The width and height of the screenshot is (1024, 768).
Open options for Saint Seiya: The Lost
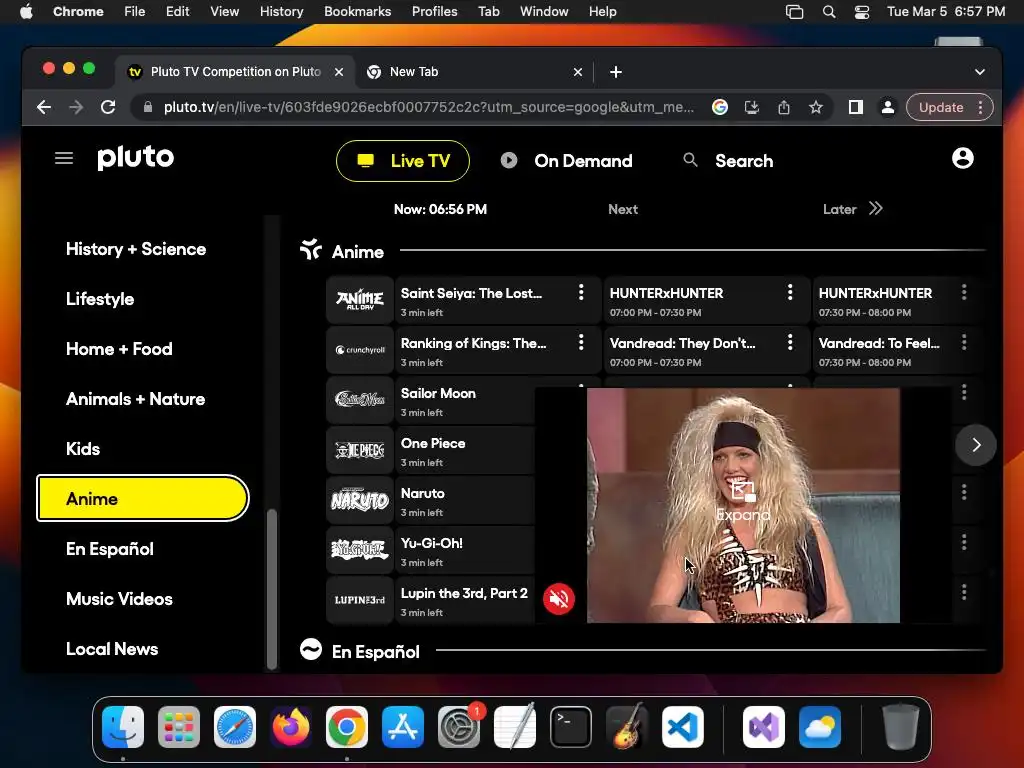[x=581, y=293]
